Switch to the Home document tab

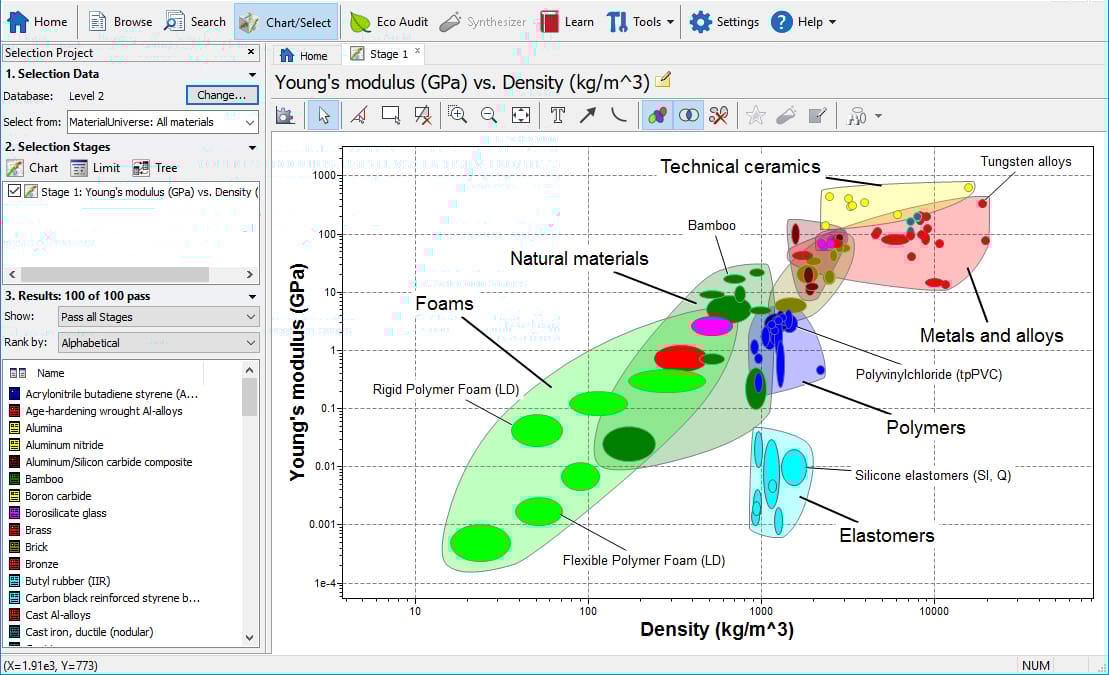[304, 55]
